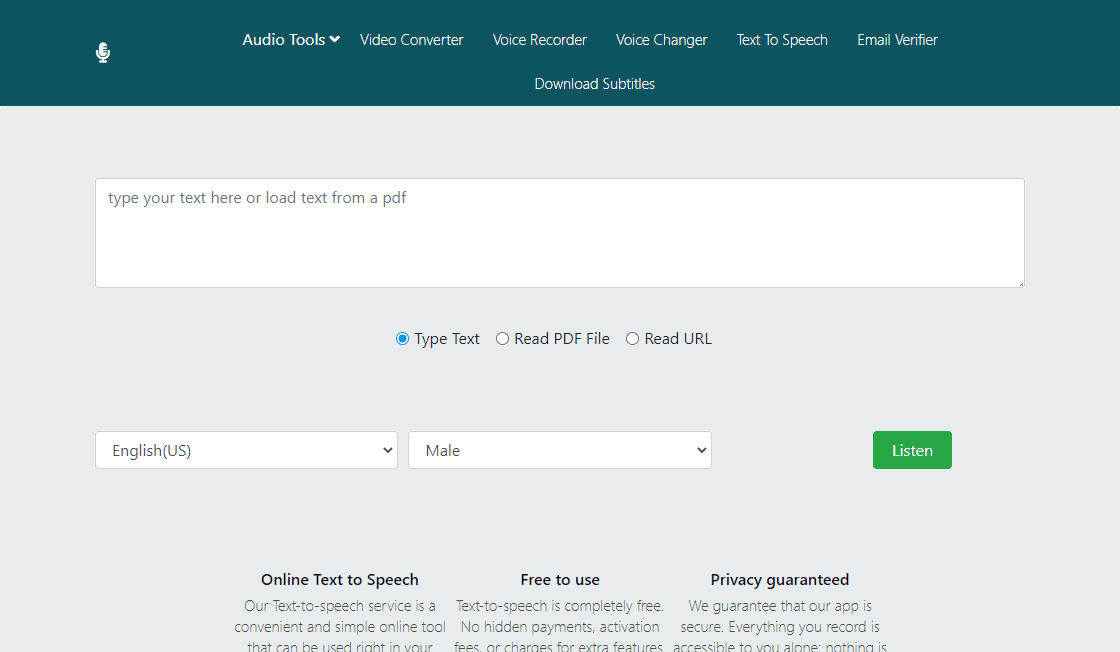Click the Download Subtitles link
Image resolution: width=1120 pixels, height=652 pixels.
[x=594, y=84]
